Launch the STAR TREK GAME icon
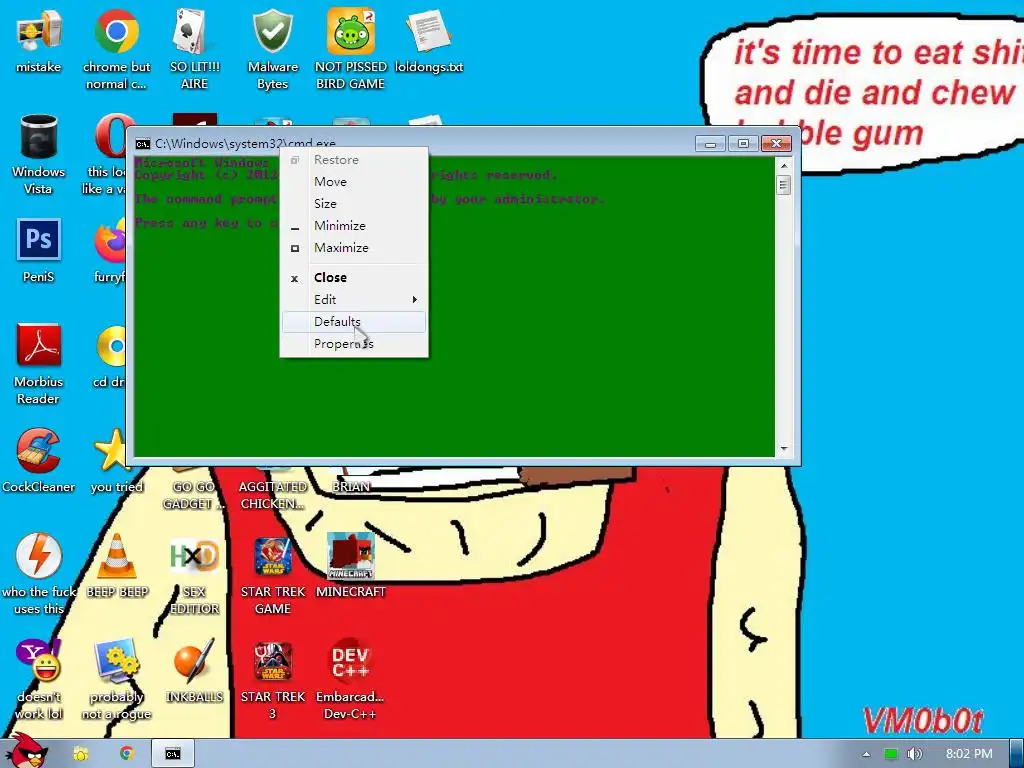This screenshot has width=1024, height=768. pos(272,575)
